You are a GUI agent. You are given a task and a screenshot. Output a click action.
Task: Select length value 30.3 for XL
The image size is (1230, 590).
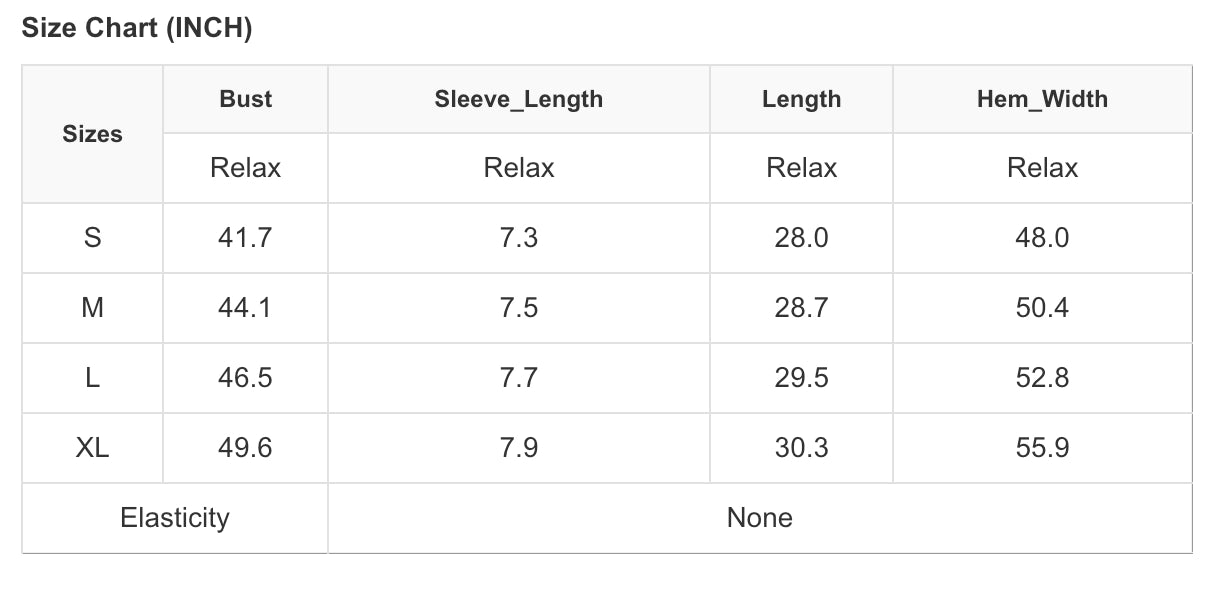pos(801,448)
